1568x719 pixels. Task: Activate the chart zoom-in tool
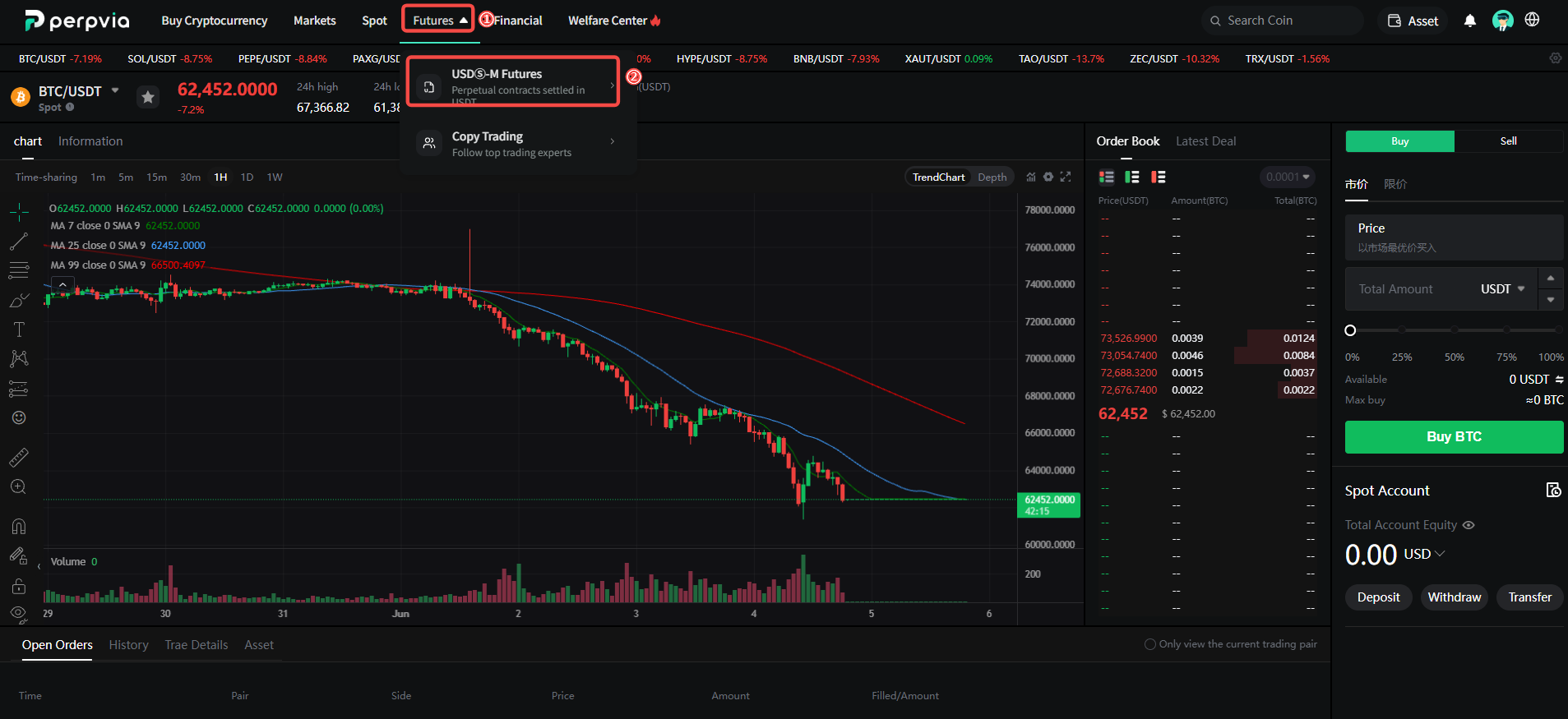(19, 486)
